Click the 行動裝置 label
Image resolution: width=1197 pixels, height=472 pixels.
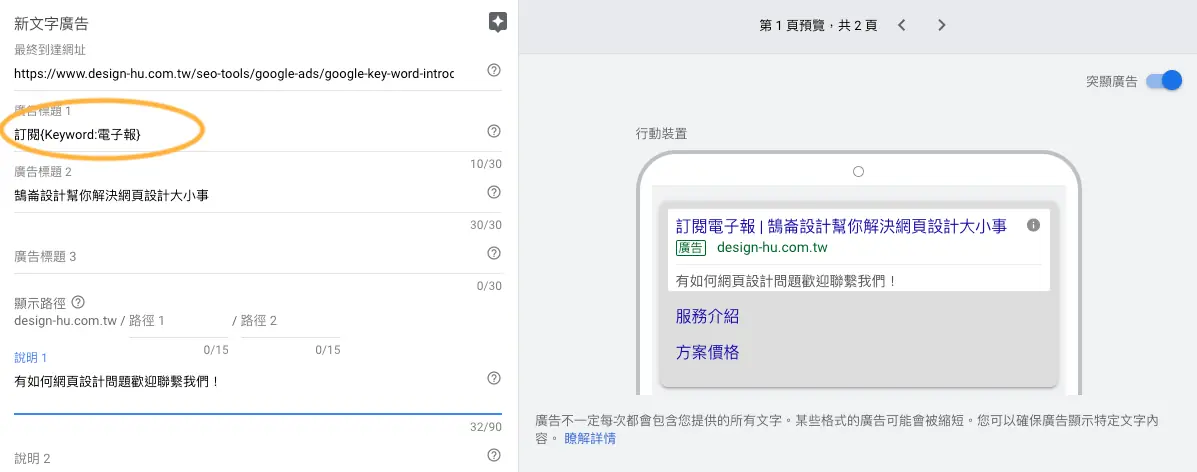tap(661, 133)
